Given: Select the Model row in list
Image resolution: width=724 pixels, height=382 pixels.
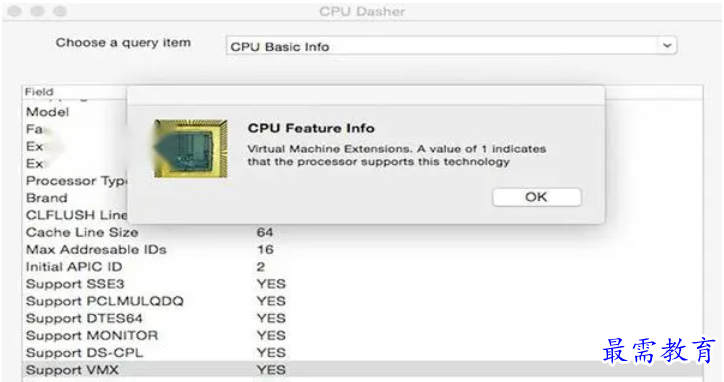Looking at the screenshot, I should [75, 112].
